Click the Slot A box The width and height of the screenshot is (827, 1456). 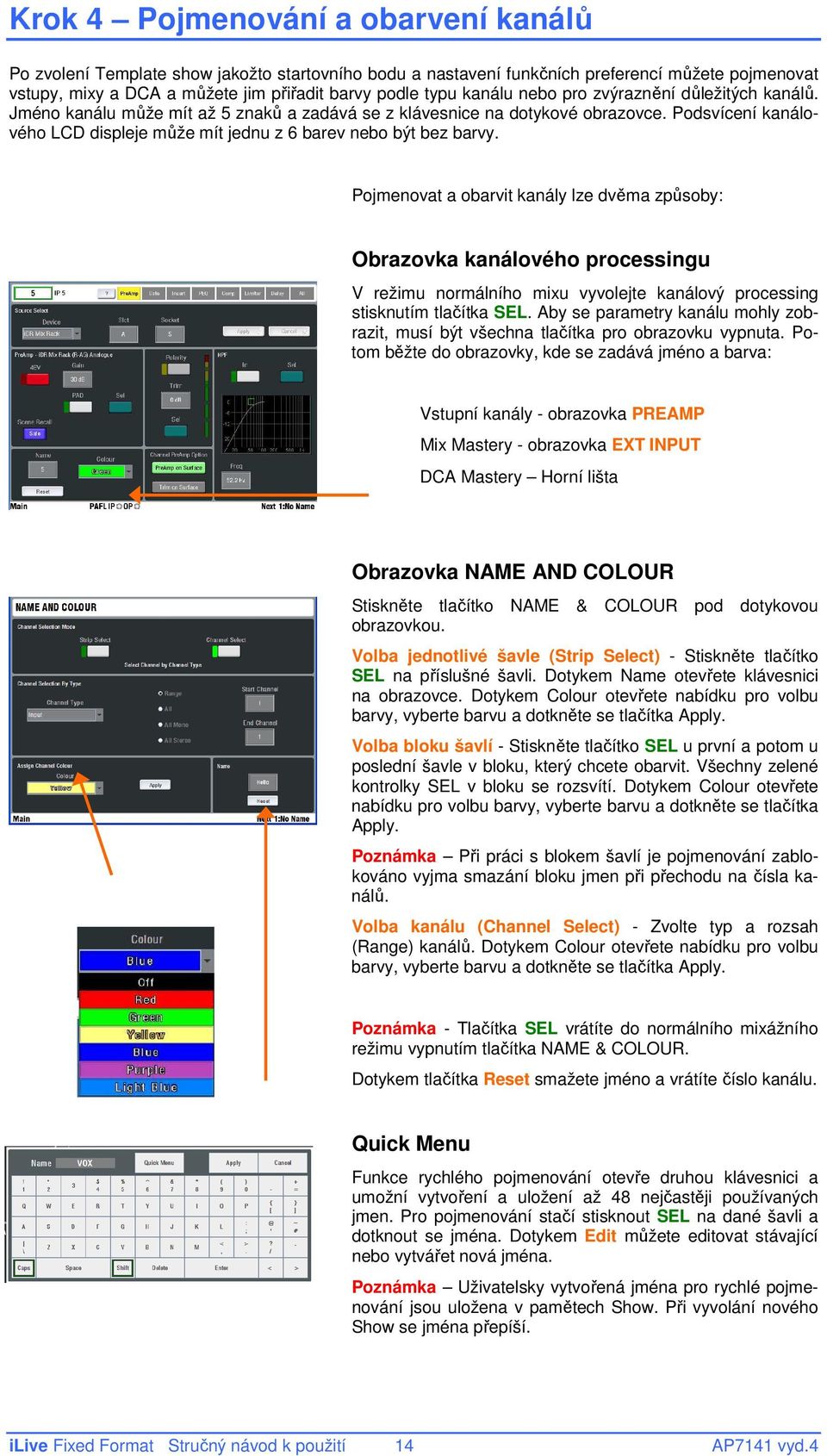(123, 334)
